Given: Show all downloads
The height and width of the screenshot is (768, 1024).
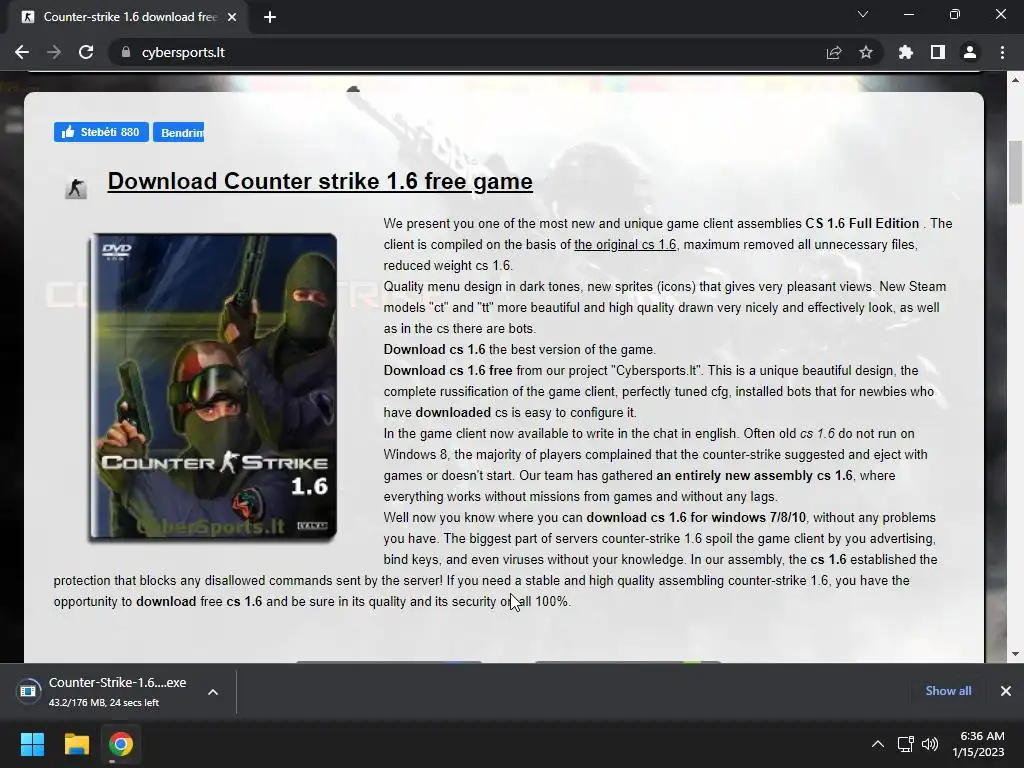Looking at the screenshot, I should [948, 691].
